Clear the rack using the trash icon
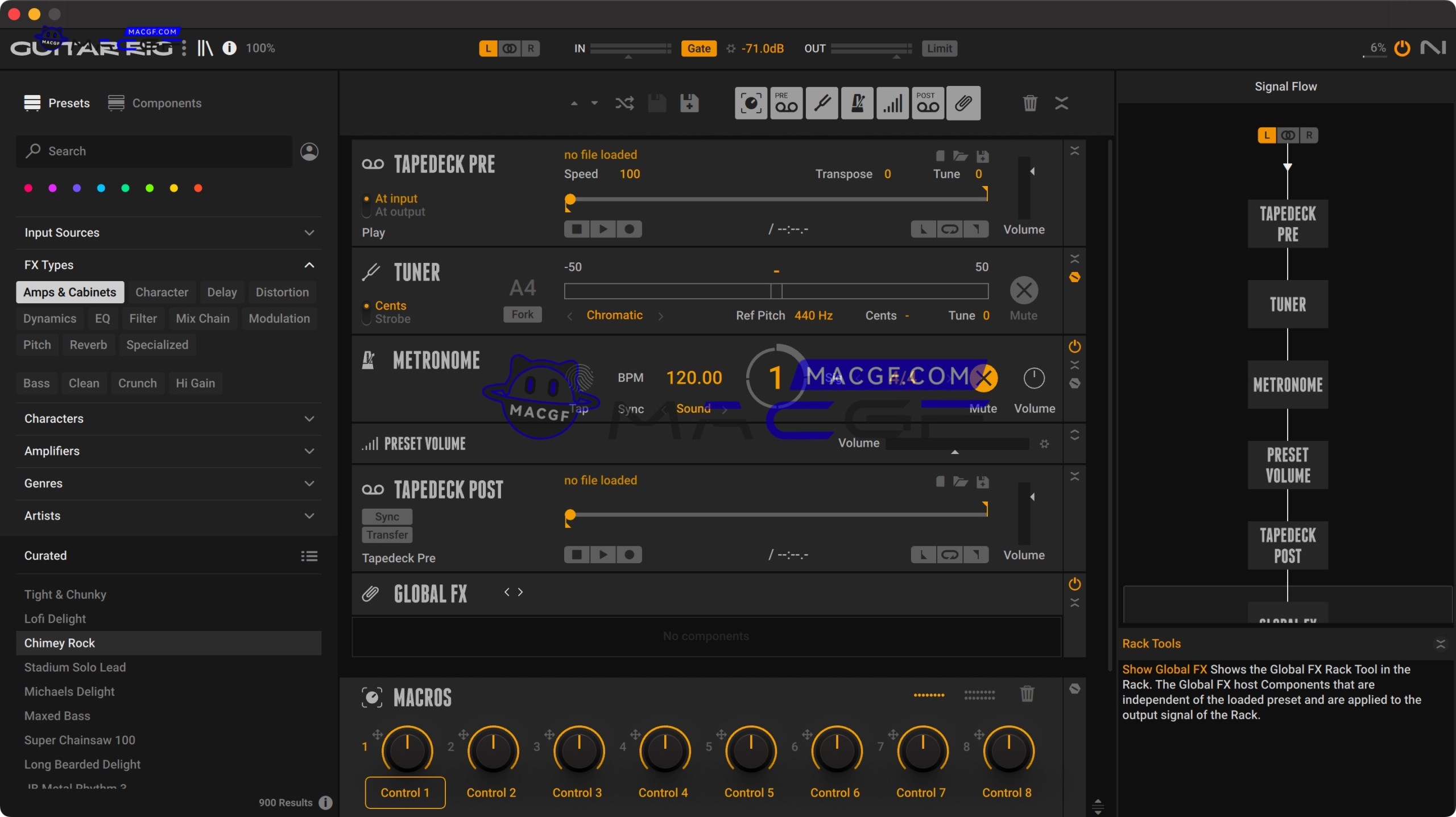Screen dimensions: 1456x817 (x=1029, y=103)
